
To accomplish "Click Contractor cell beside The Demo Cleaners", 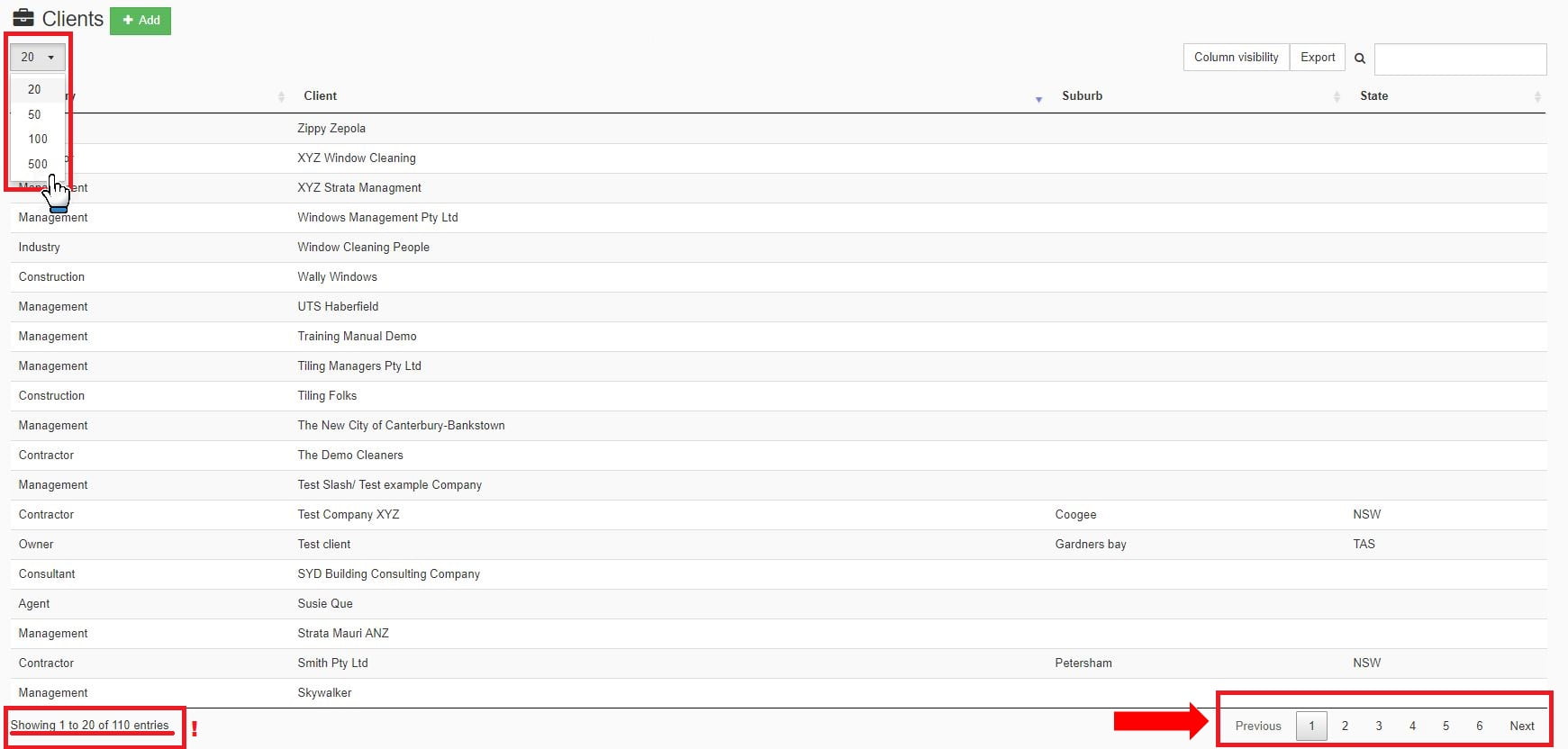I will (46, 455).
